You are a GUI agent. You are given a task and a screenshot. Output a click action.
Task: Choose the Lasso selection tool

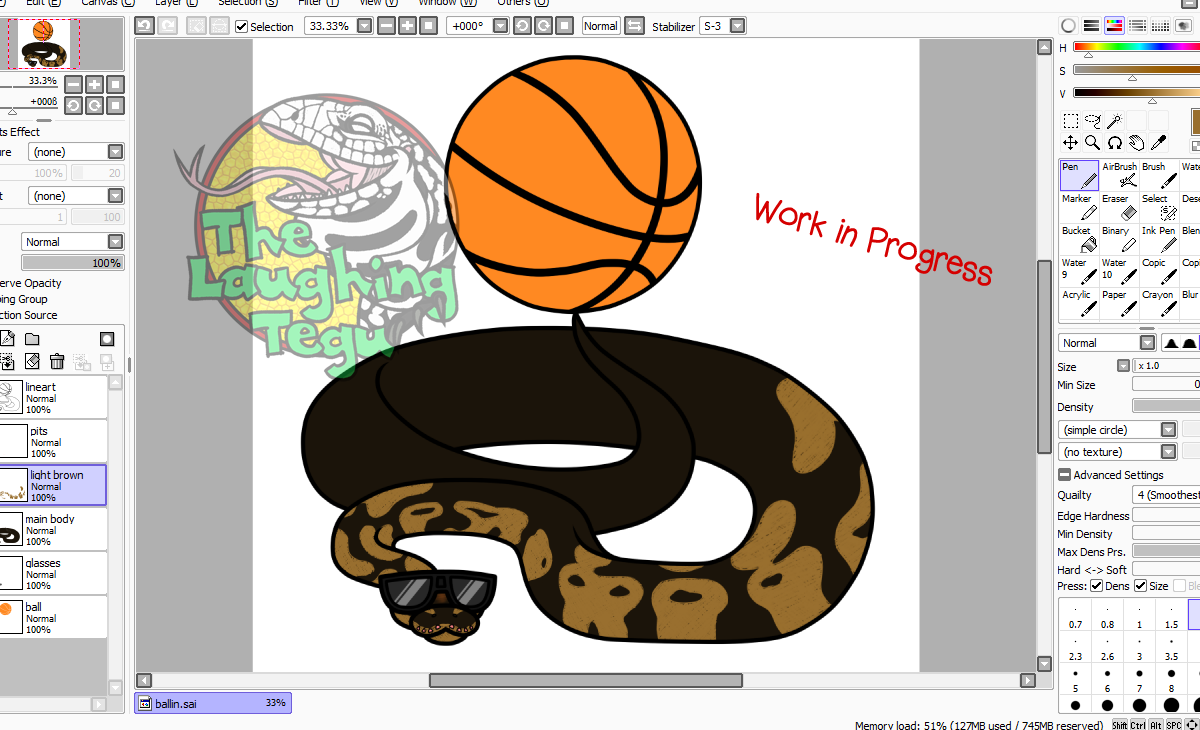(x=1092, y=121)
